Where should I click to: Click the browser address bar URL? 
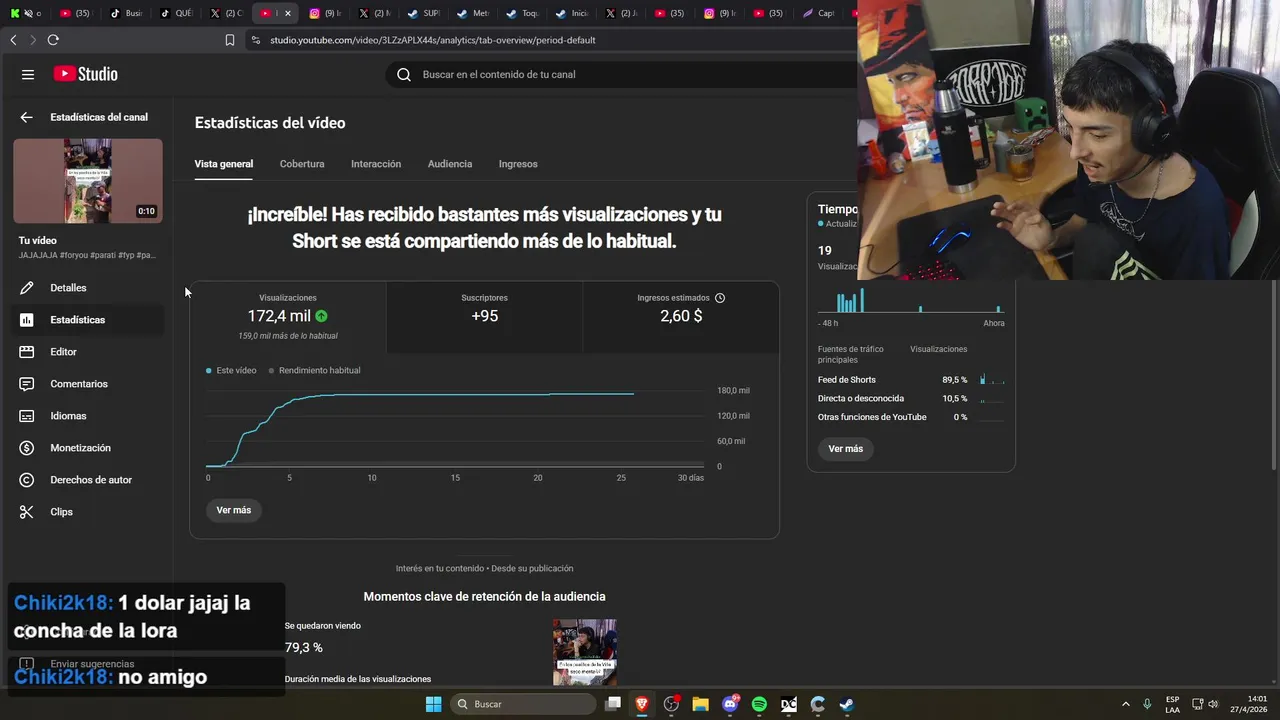[x=433, y=40]
